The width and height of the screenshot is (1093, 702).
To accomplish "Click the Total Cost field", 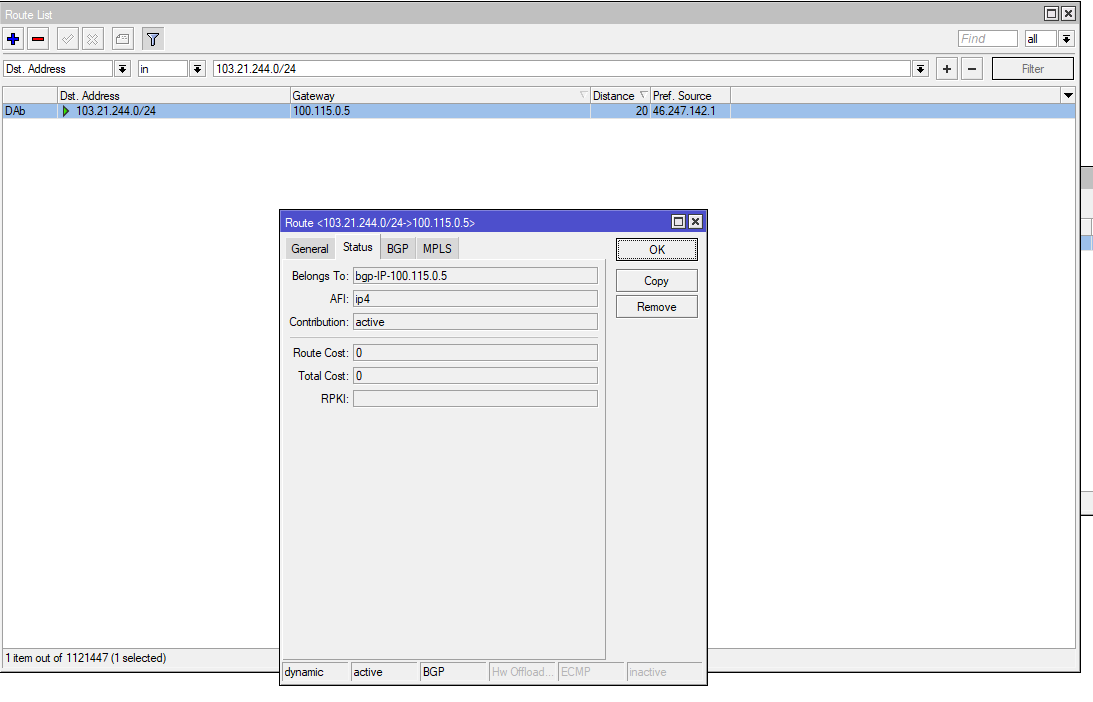I will [x=475, y=376].
